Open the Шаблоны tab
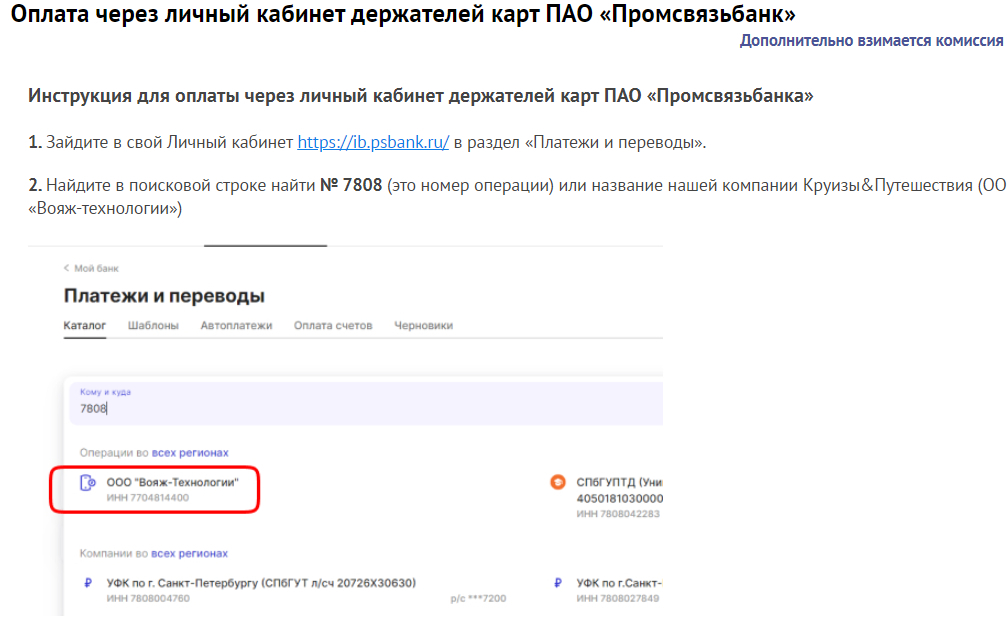The height and width of the screenshot is (624, 1007). (153, 325)
